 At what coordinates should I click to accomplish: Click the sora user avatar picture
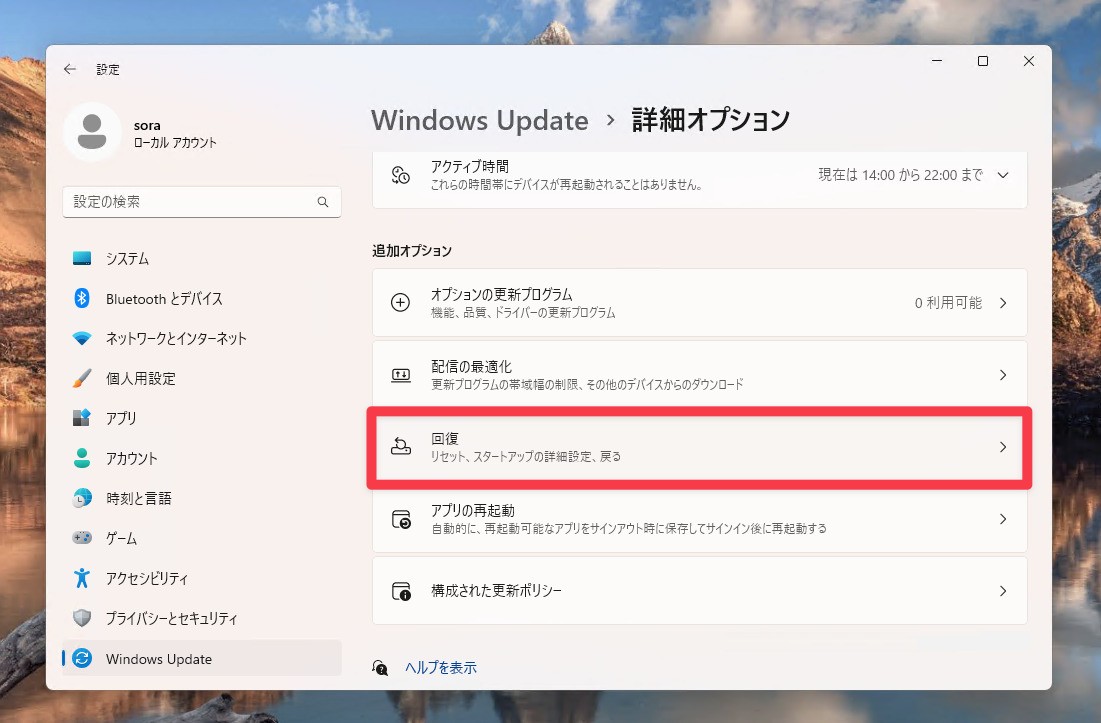[92, 133]
